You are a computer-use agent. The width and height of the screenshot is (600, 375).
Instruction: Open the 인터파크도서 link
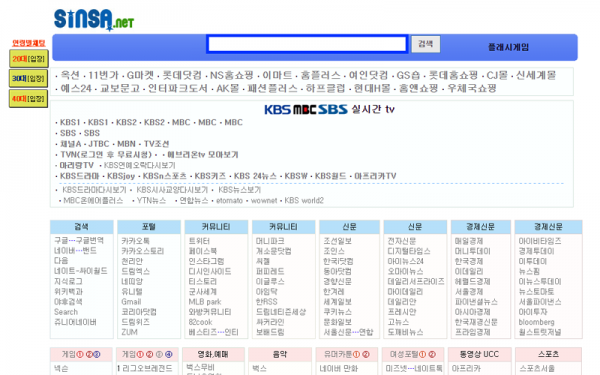point(178,88)
